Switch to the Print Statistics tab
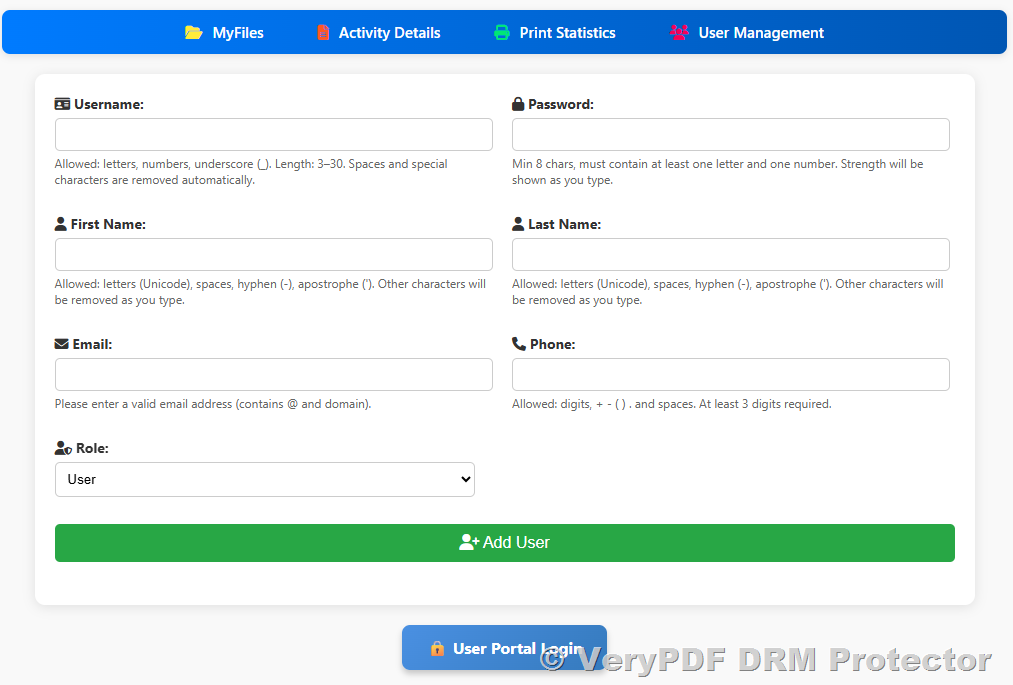Screen dimensions: 1013x685 [x=567, y=33]
